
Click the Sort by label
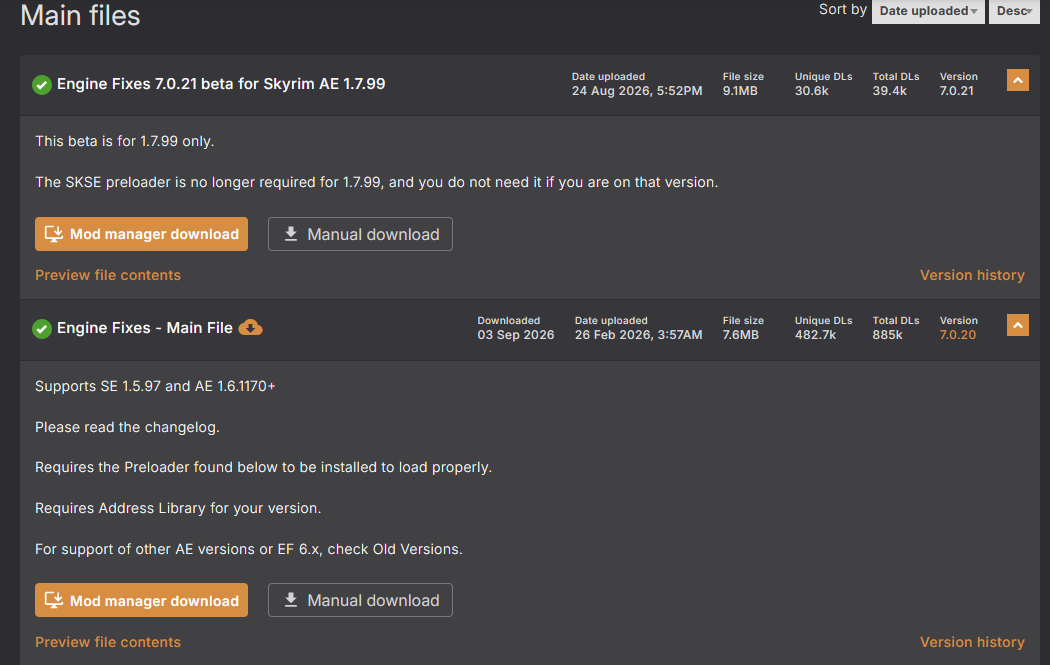(842, 9)
